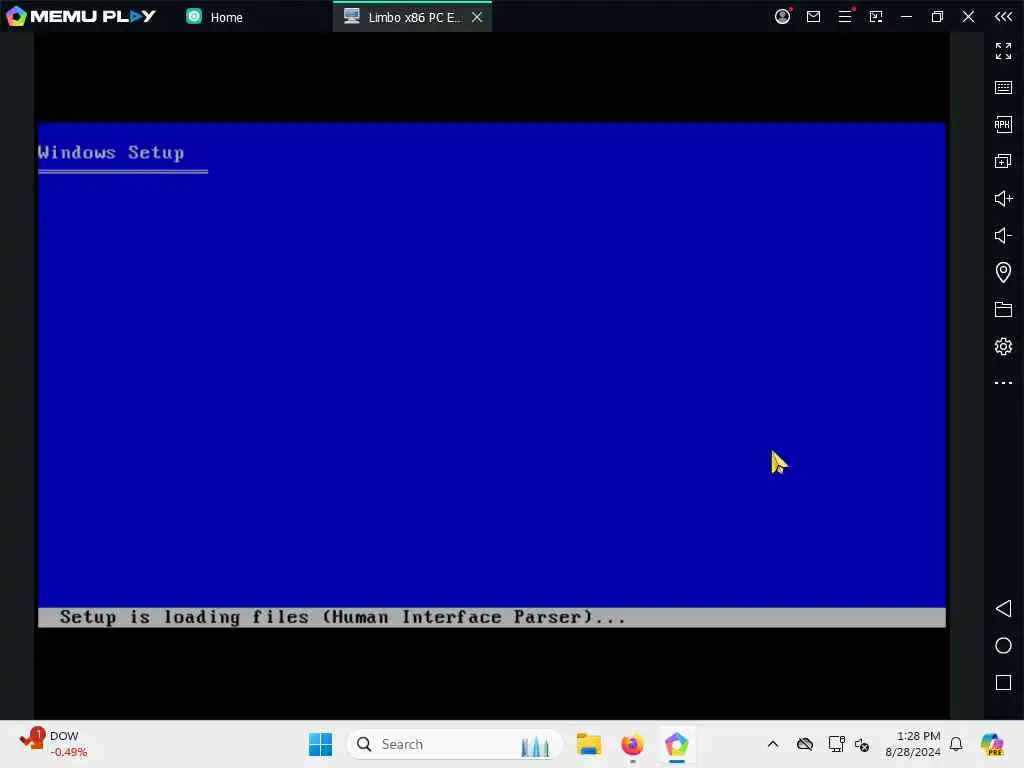
Task: Open the keyboard mapping tool
Action: [x=1003, y=88]
